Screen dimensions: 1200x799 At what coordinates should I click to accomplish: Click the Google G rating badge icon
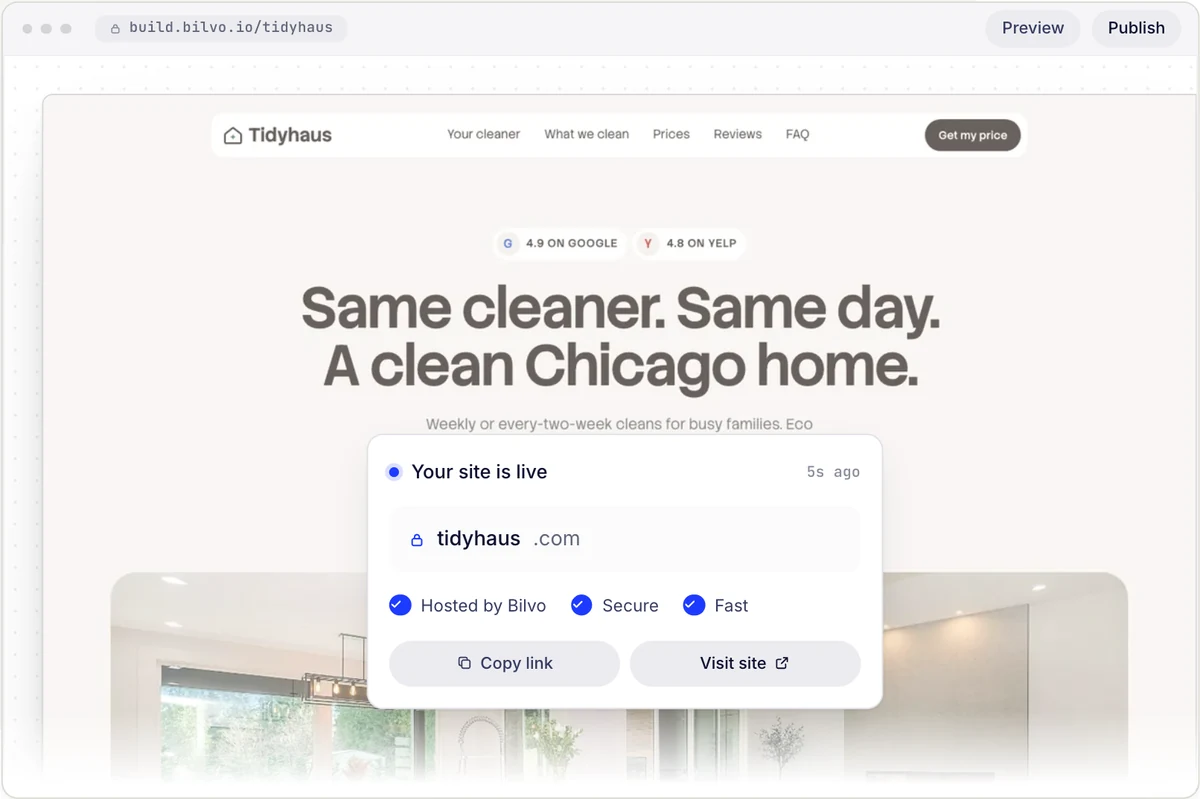[508, 243]
